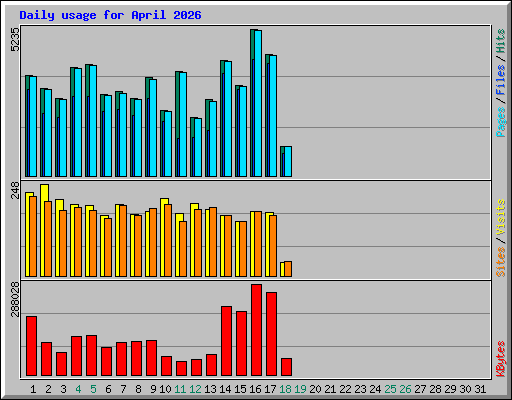The width and height of the screenshot is (512, 400).
Task: Select green day 18 label
Action: (x=285, y=389)
